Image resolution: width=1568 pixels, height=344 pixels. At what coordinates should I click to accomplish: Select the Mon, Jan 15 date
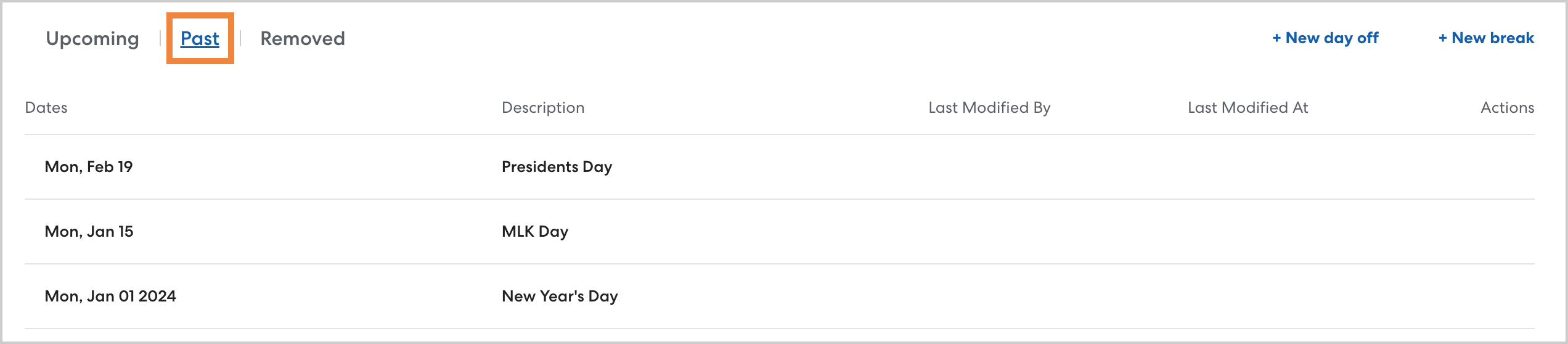[89, 232]
